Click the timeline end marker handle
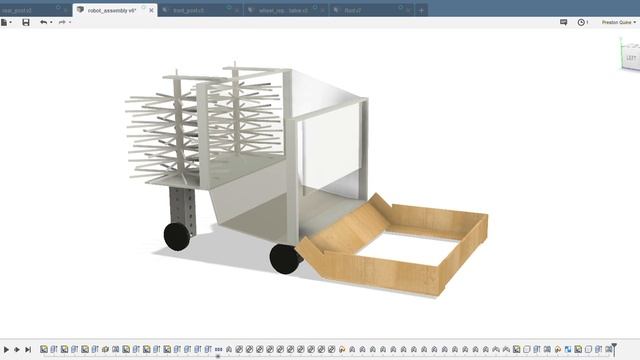Image resolution: width=640 pixels, height=360 pixels. pos(614,349)
